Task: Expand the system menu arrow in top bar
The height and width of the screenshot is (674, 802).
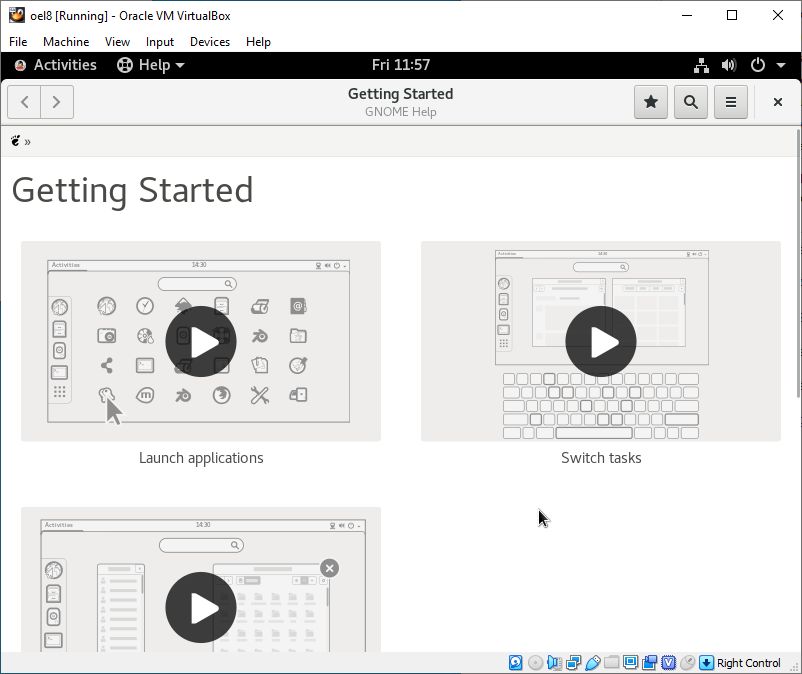Action: click(x=781, y=65)
